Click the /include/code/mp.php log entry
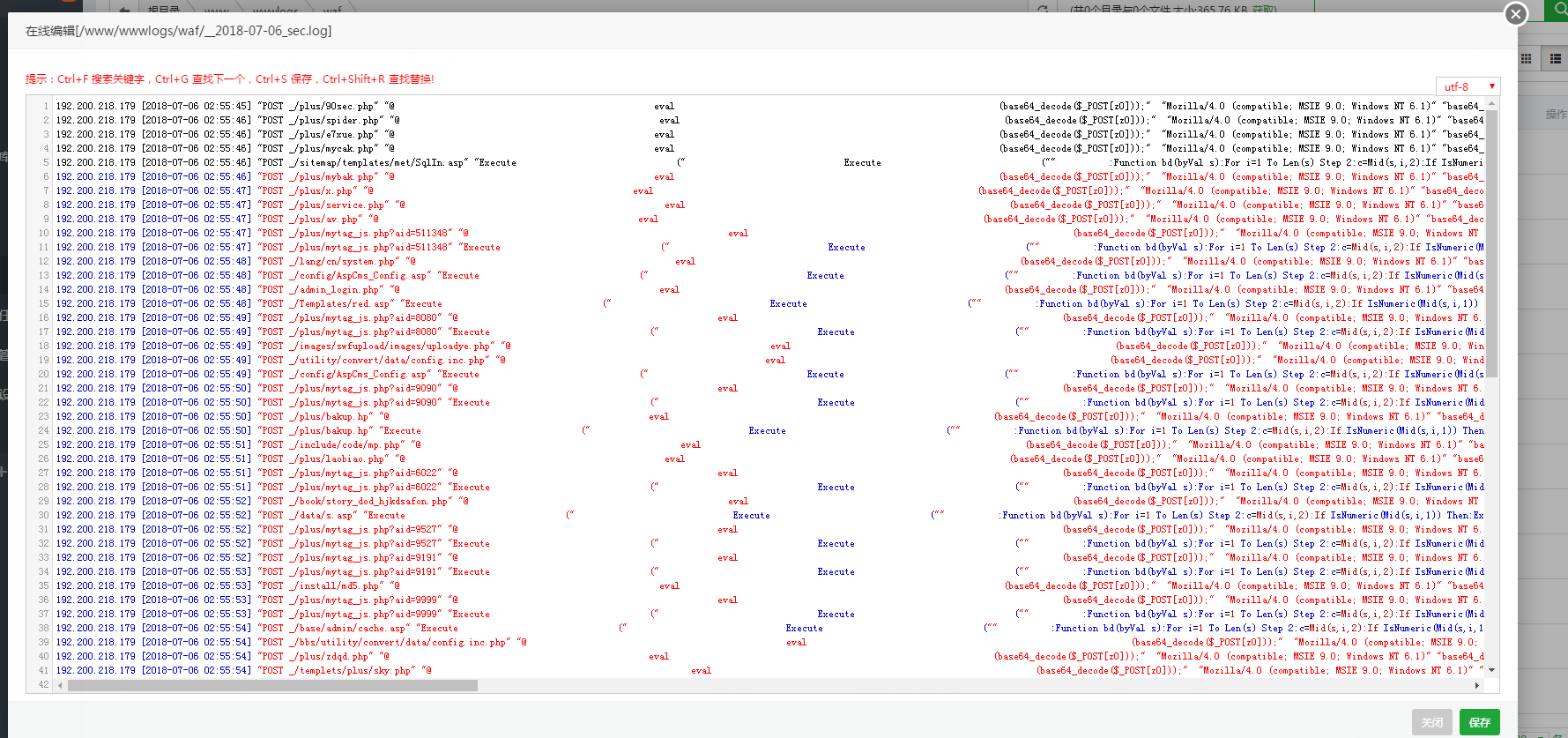The image size is (1568, 738). point(770,444)
